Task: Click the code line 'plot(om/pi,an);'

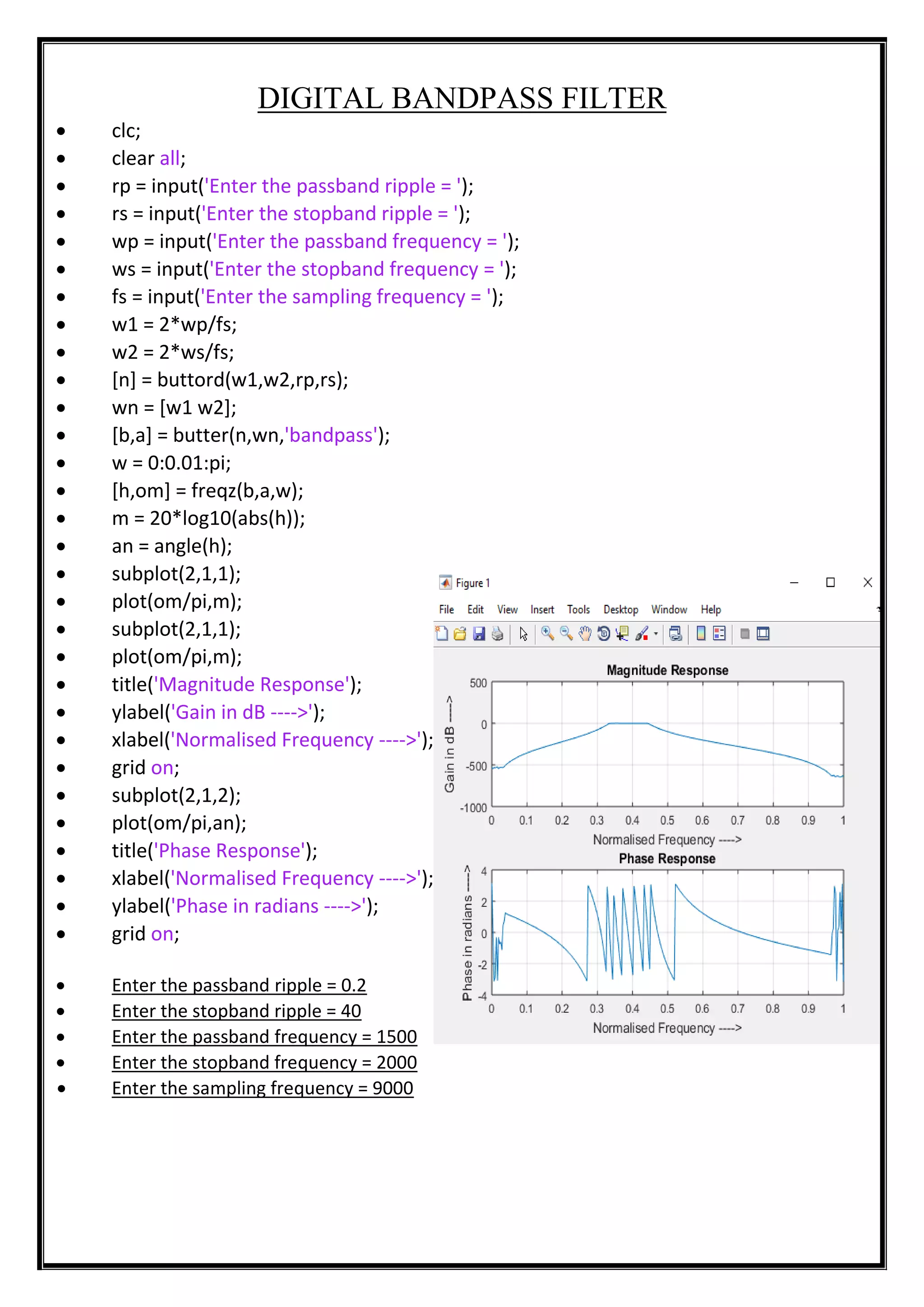Action: pos(179,823)
